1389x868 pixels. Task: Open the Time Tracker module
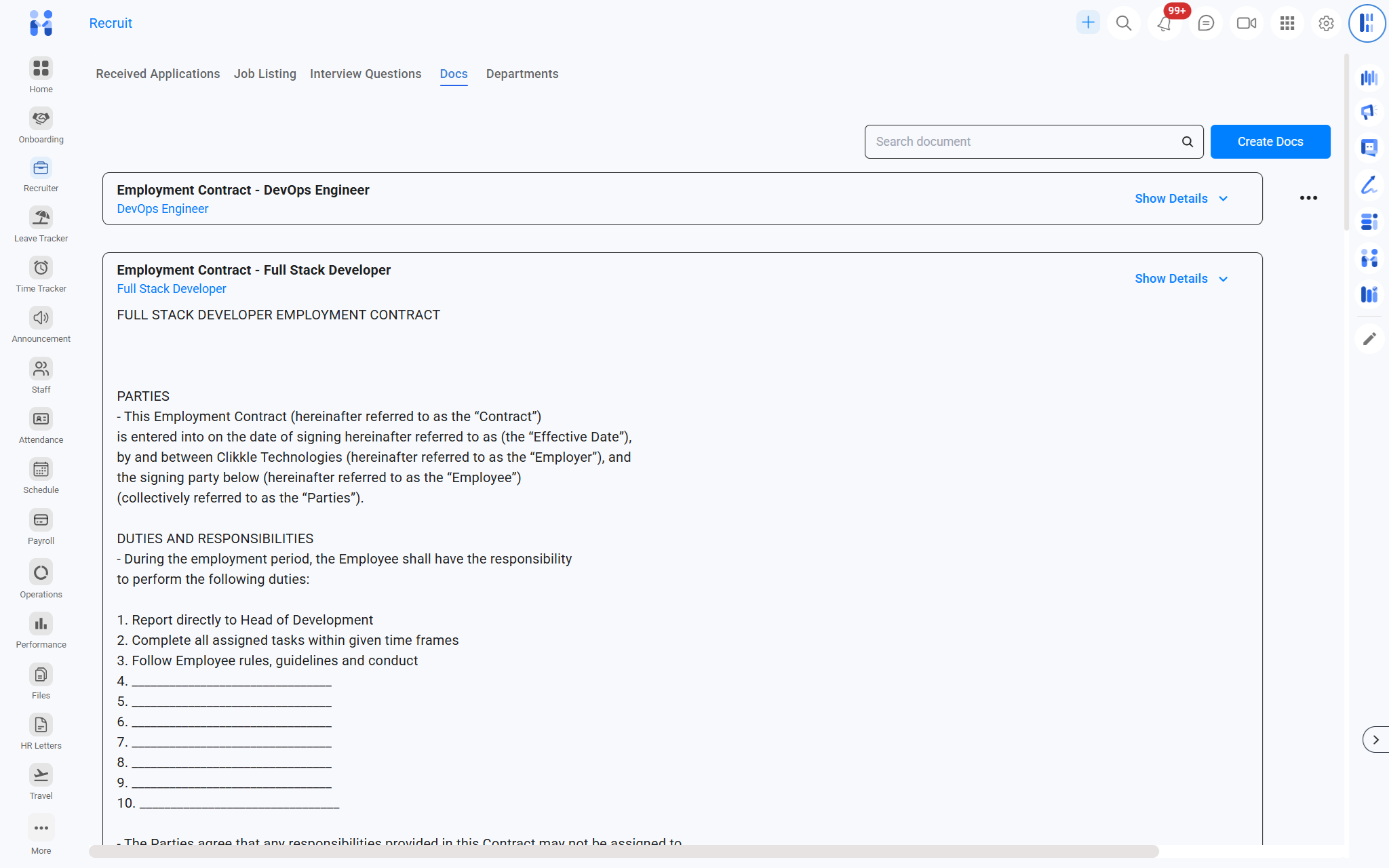coord(41,269)
